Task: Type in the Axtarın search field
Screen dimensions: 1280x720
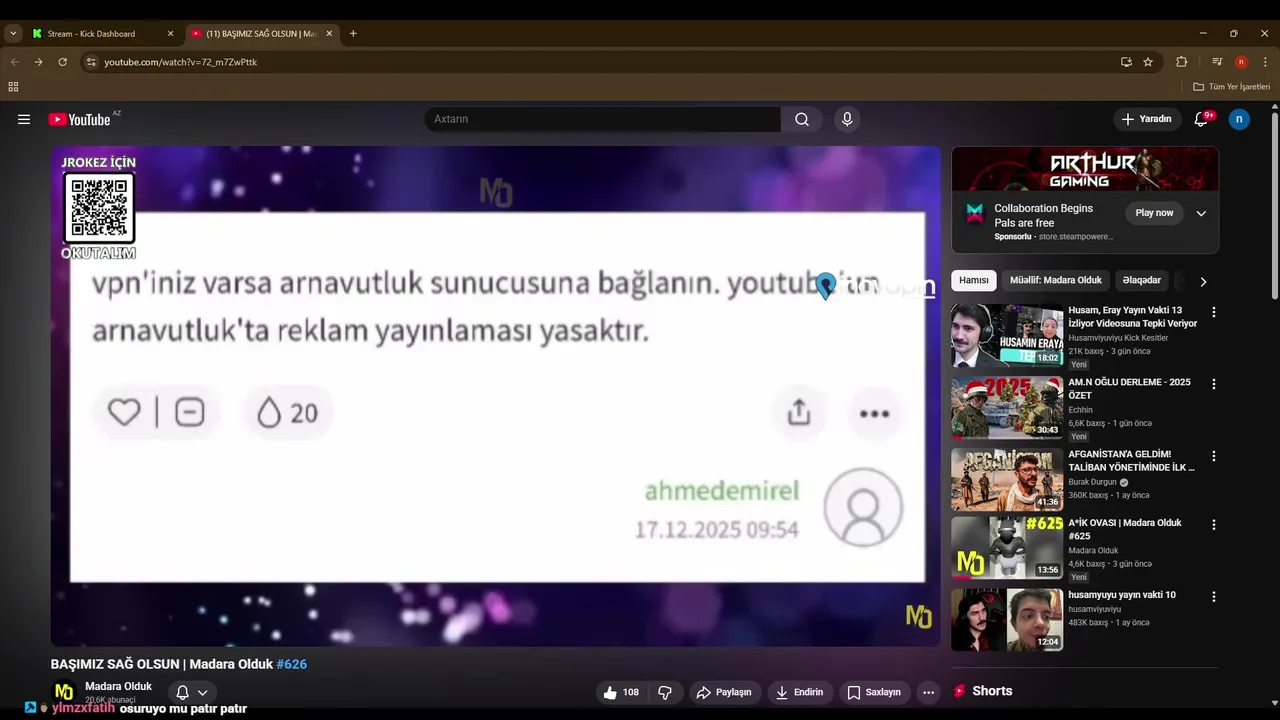Action: [x=603, y=119]
